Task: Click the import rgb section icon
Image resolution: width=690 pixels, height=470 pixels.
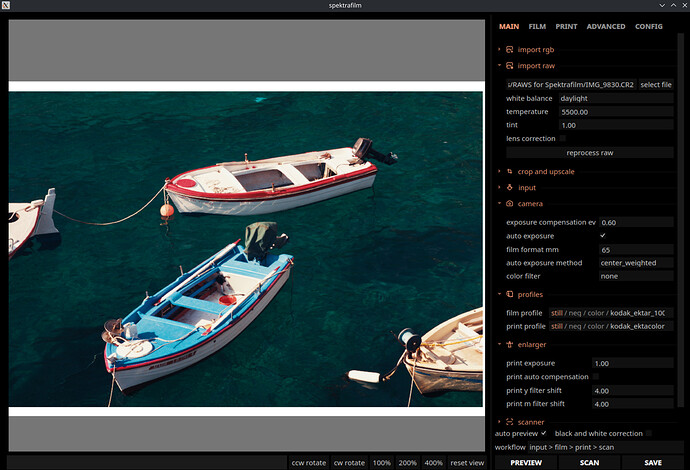Action: pos(510,49)
